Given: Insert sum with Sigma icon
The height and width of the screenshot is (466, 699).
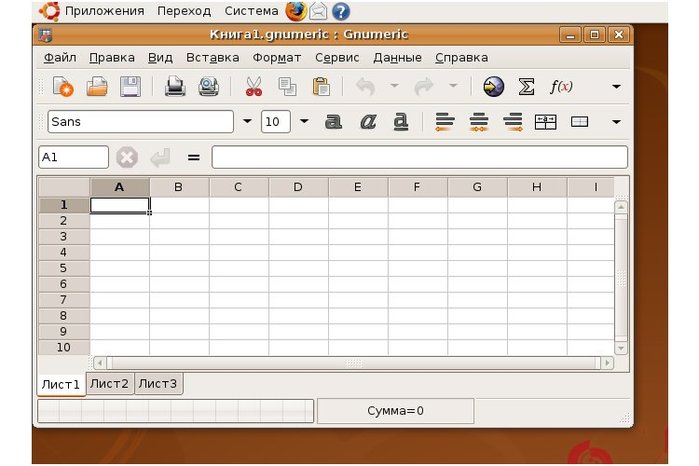Looking at the screenshot, I should 526,87.
